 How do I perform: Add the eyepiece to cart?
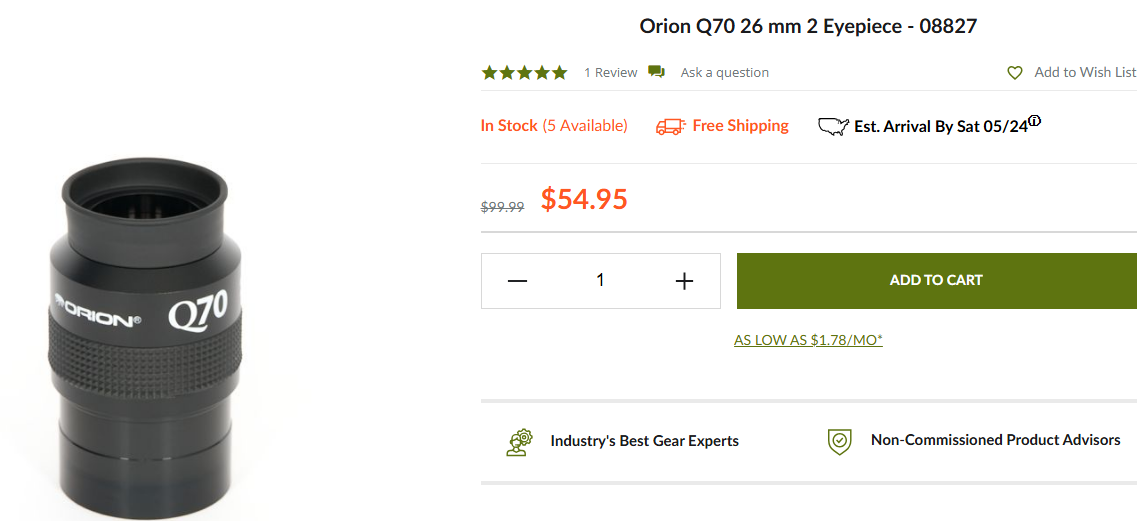[x=936, y=281]
